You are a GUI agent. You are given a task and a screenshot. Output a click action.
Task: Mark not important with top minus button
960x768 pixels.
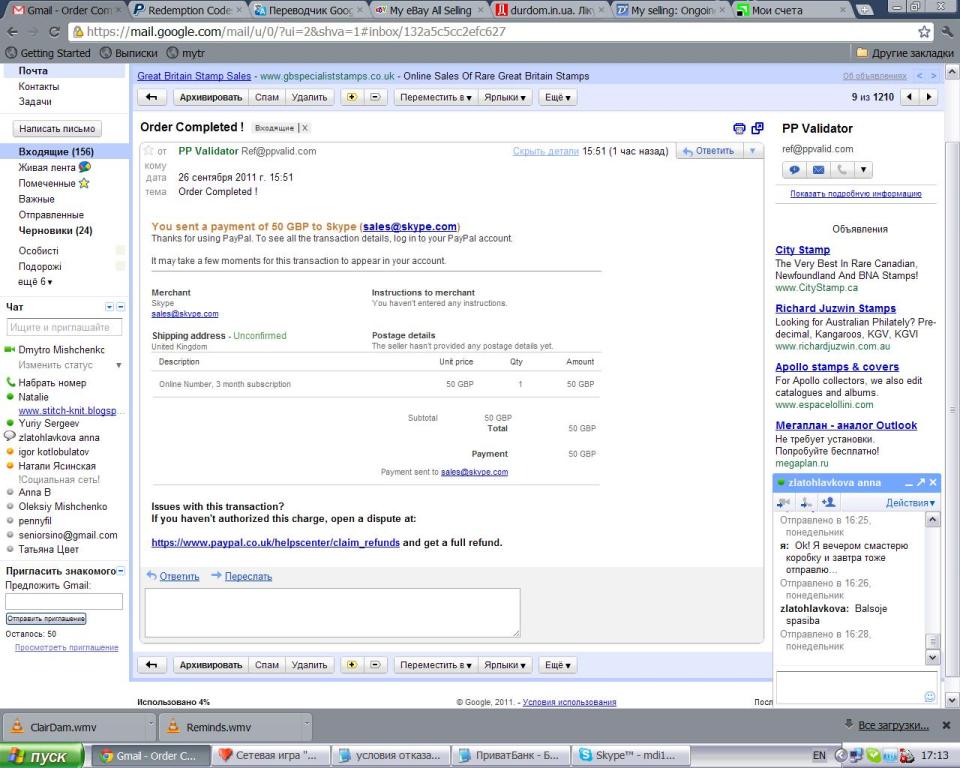[375, 97]
